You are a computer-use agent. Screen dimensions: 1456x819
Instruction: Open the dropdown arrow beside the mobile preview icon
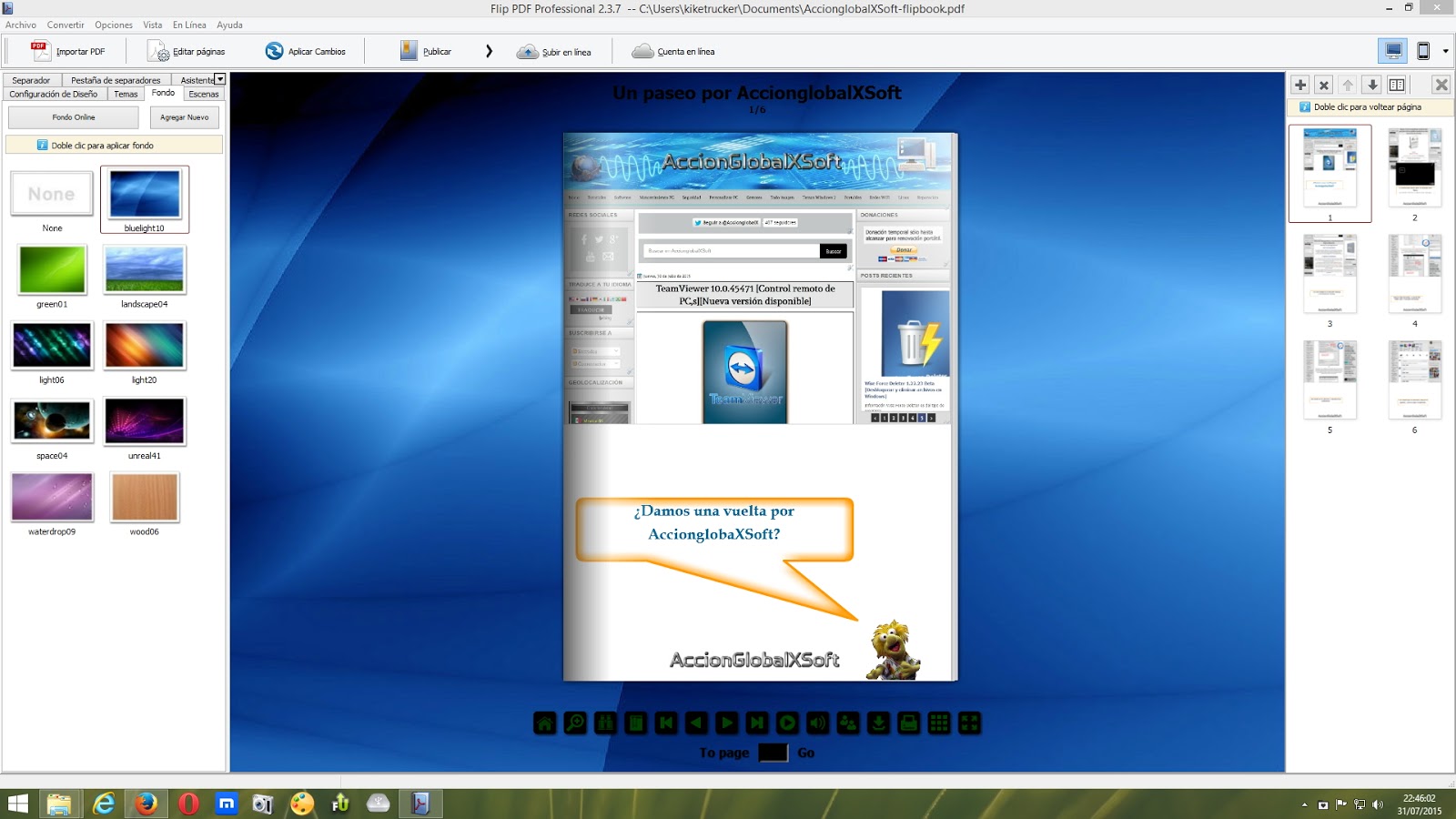[x=1445, y=51]
